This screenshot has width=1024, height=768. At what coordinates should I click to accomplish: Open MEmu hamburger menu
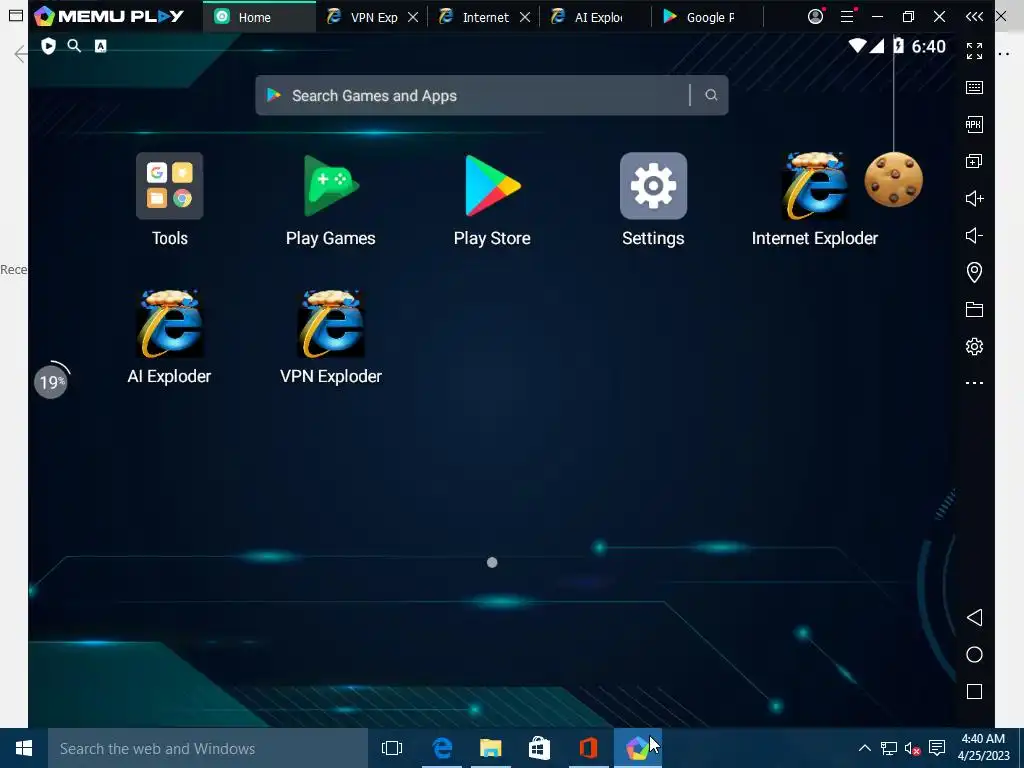coord(847,16)
